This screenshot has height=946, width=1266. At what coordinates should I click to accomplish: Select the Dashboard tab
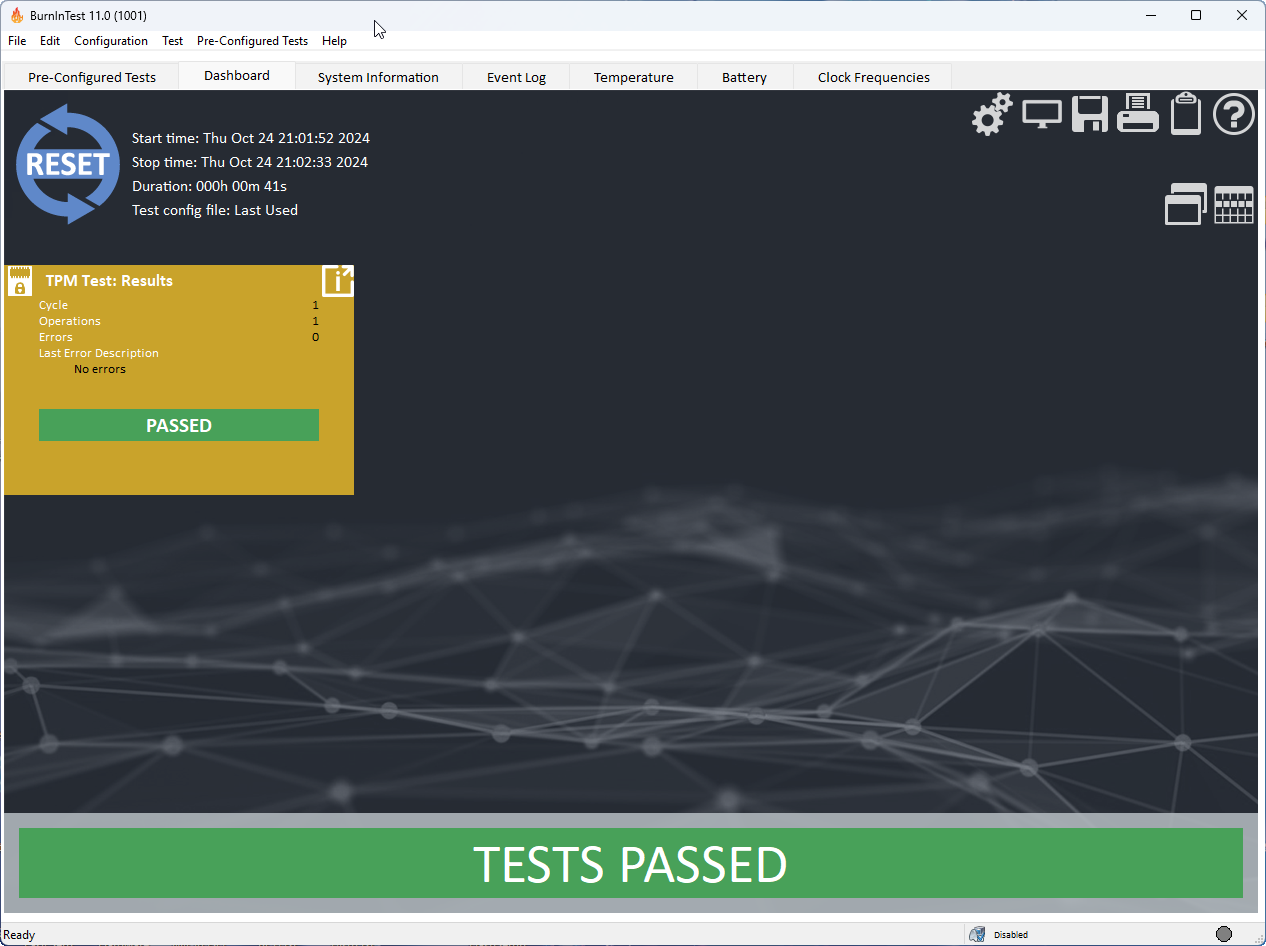(x=237, y=75)
